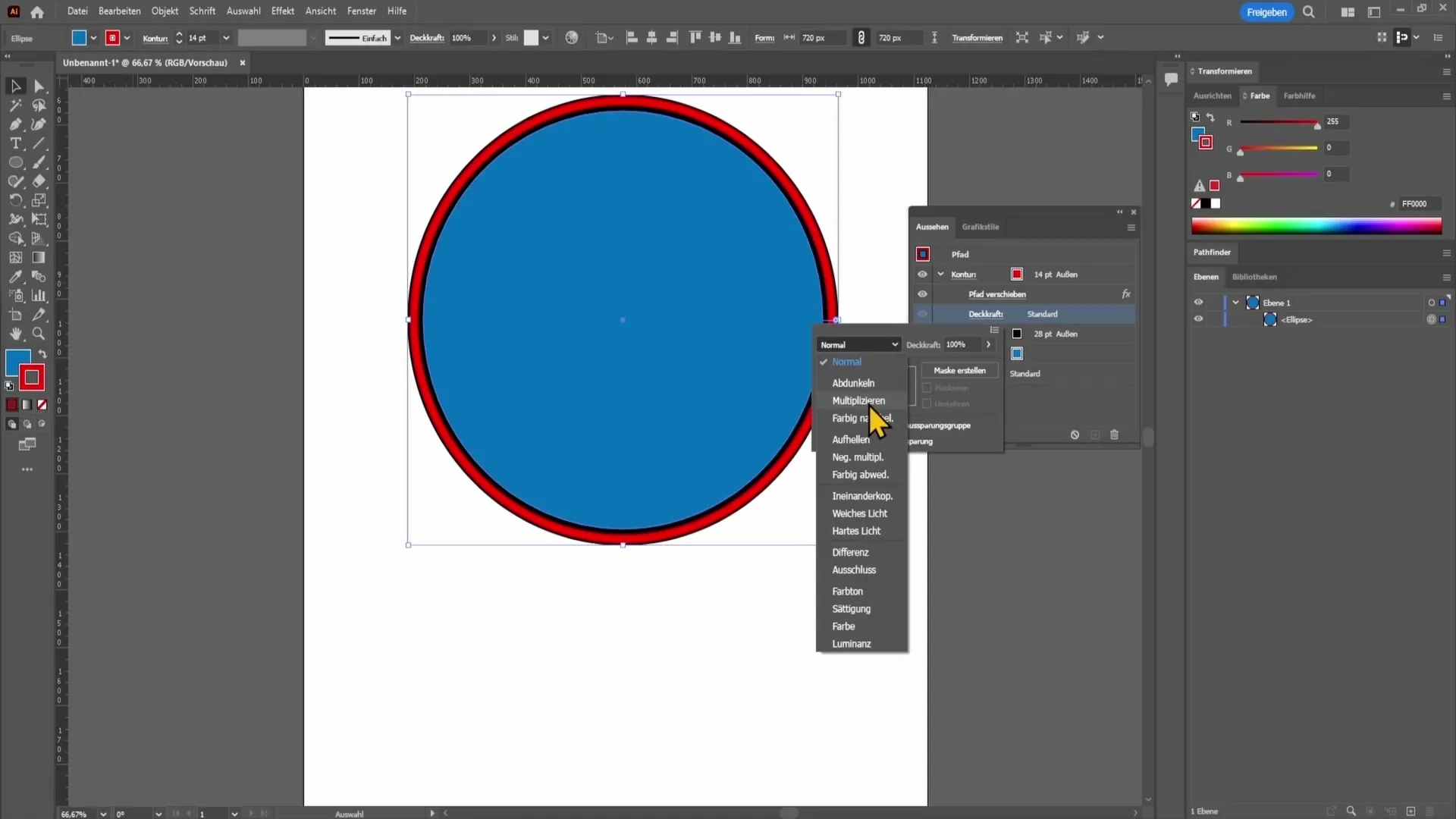
Task: Select the Lasso tool
Action: (x=39, y=105)
